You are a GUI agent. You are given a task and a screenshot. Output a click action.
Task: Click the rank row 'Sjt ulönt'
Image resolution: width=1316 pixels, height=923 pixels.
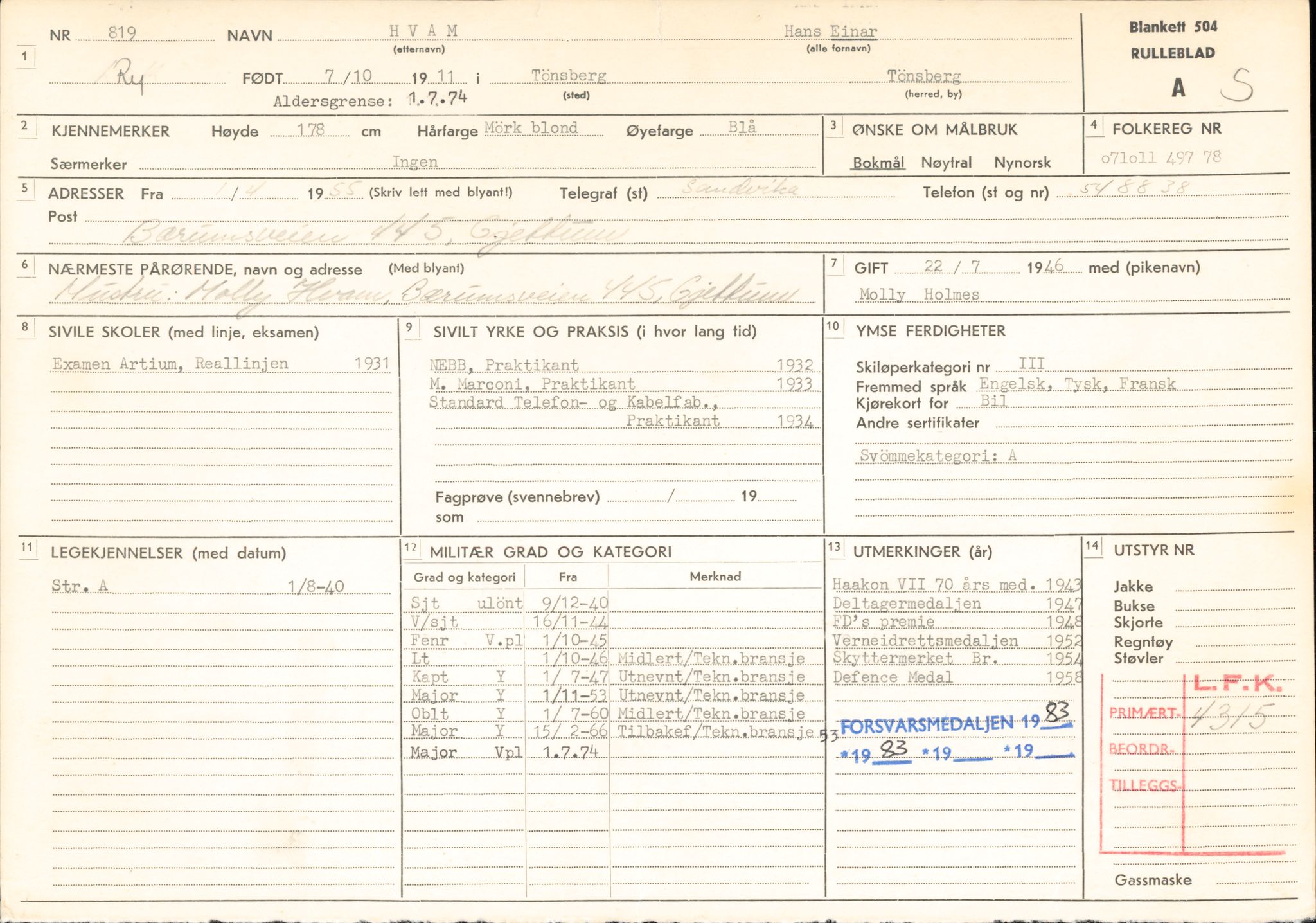(x=467, y=603)
